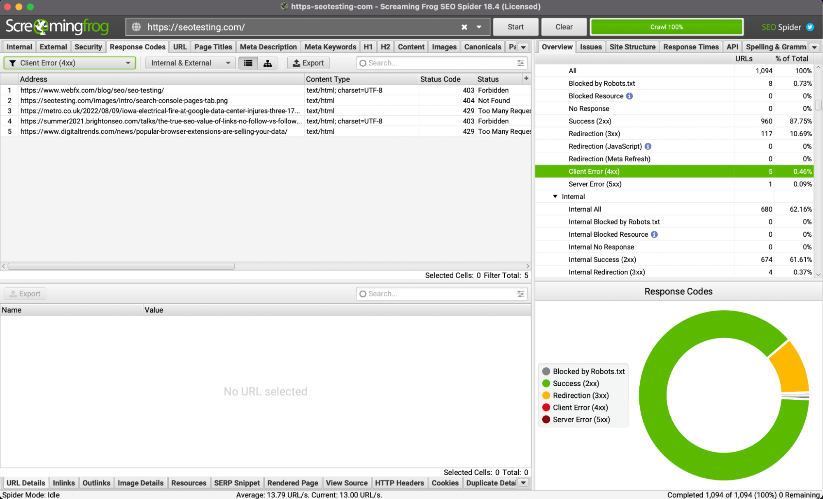
Task: Open the Issues tab
Action: point(591,46)
